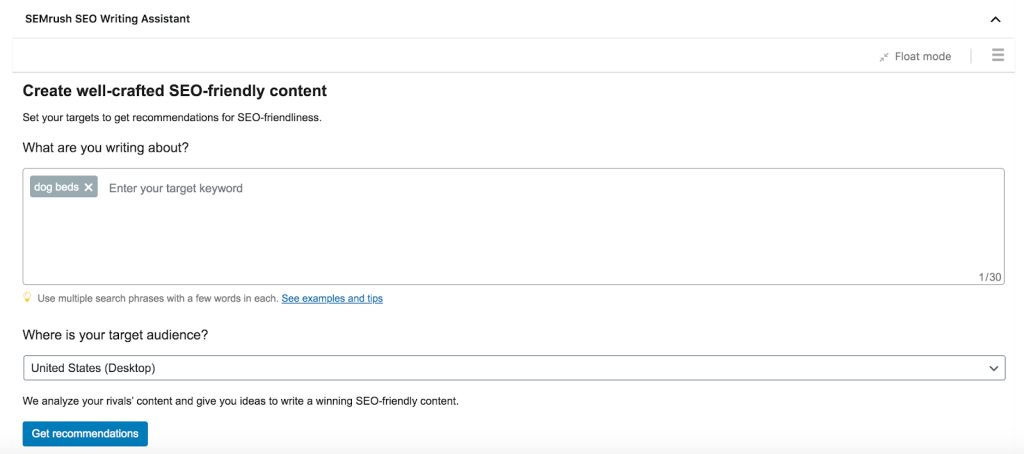Click the 'What are you writing about?' label
This screenshot has height=454, width=1024.
click(106, 148)
